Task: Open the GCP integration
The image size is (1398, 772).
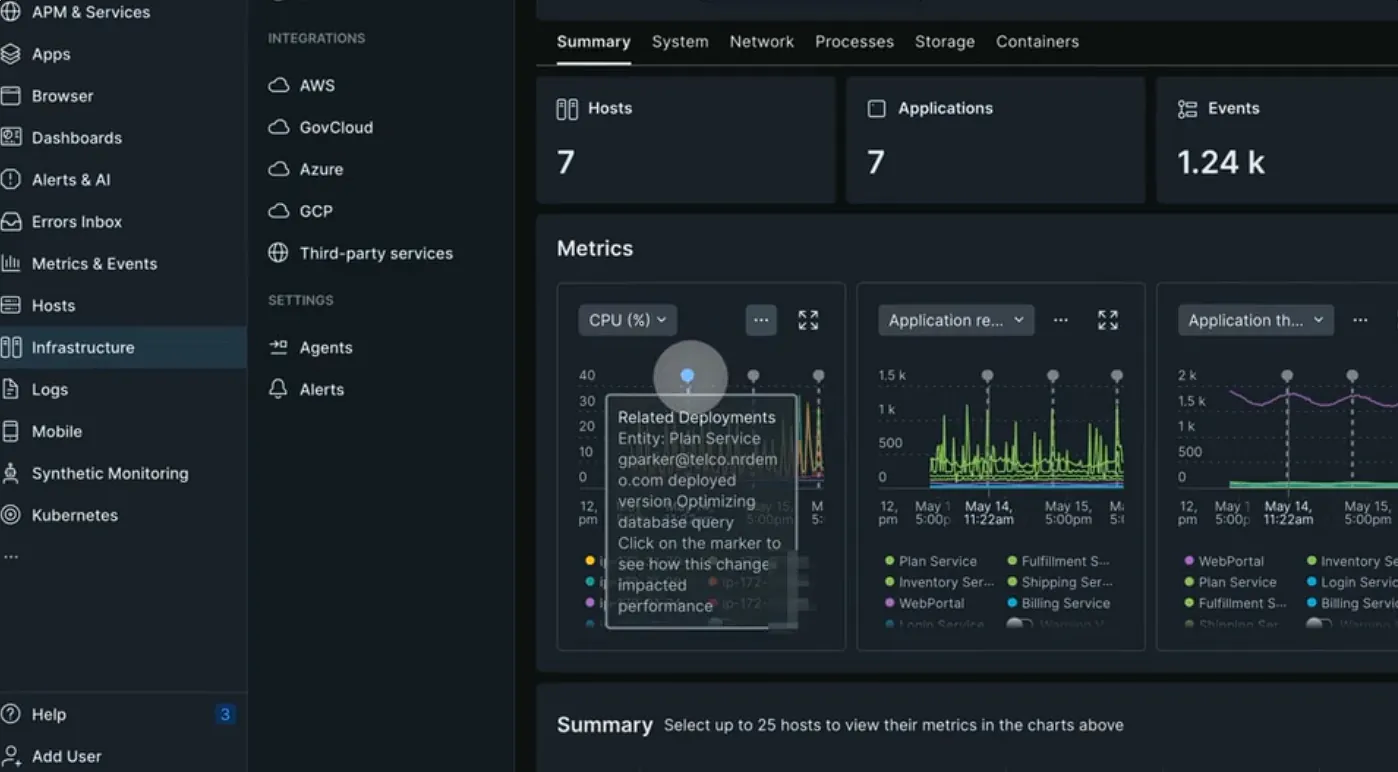Action: pos(316,212)
